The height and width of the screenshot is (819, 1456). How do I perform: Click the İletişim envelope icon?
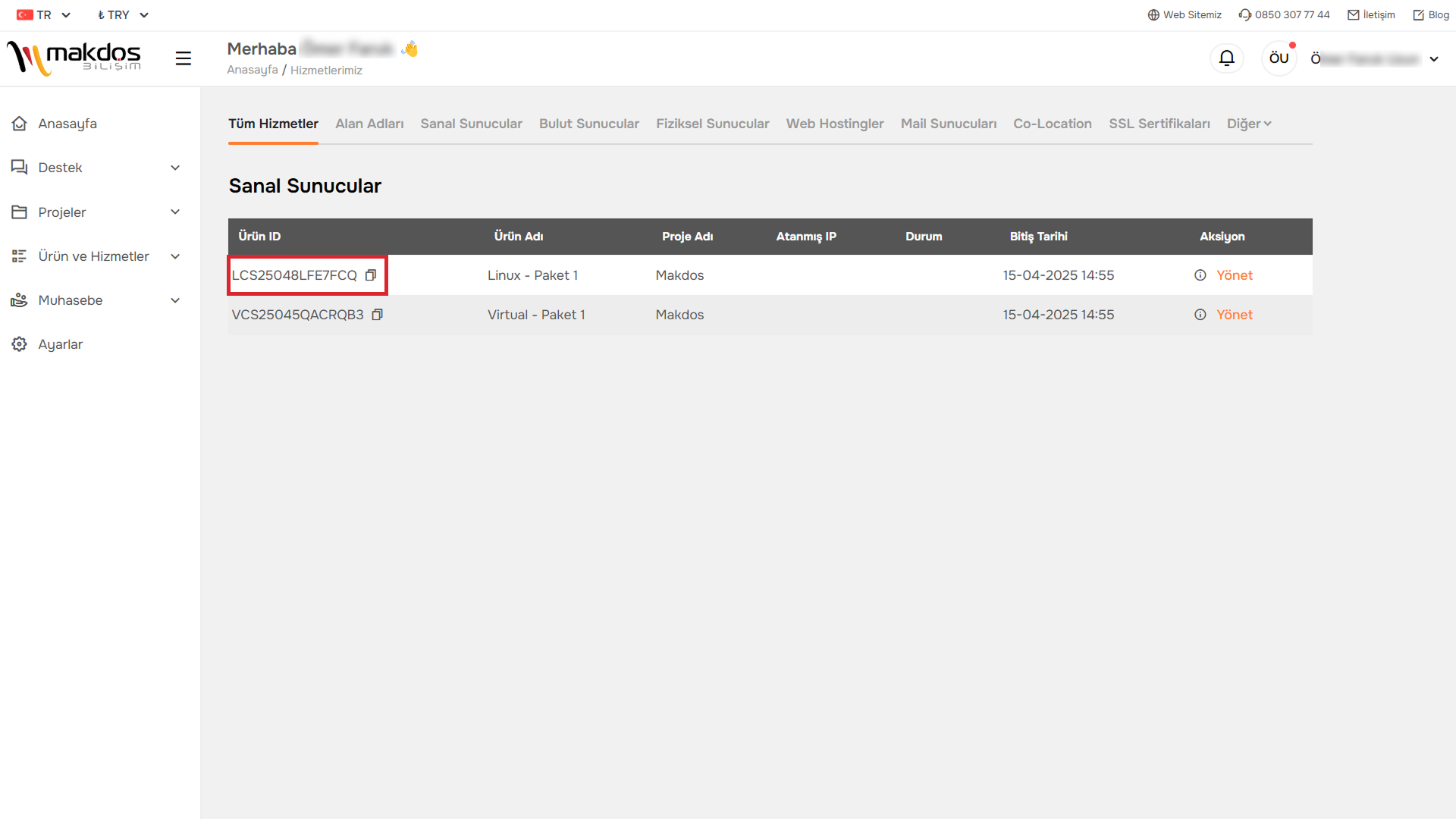(1354, 15)
